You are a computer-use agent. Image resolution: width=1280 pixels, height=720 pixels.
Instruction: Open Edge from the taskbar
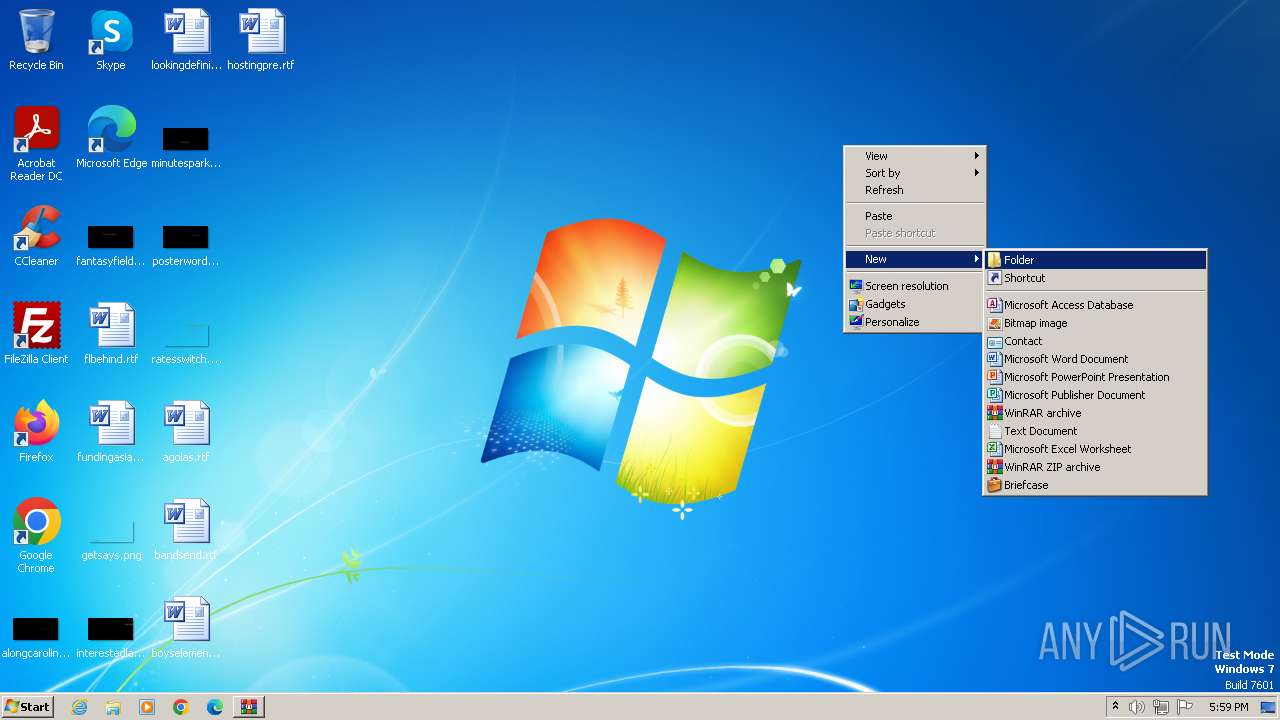click(x=215, y=707)
